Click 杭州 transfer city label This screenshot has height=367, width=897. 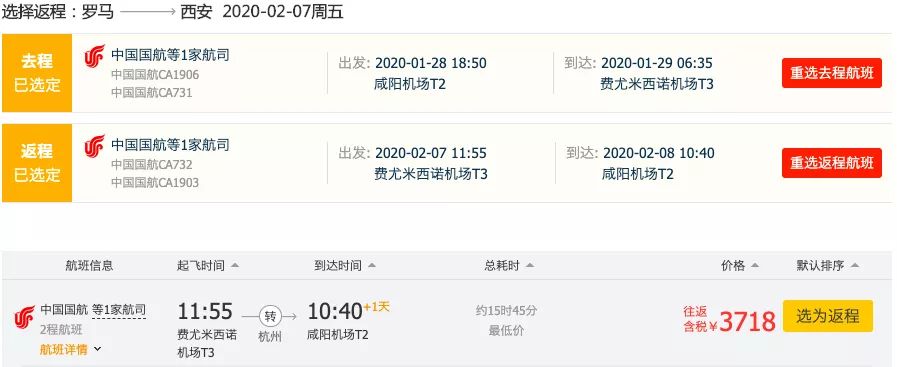pyautogui.click(x=270, y=337)
